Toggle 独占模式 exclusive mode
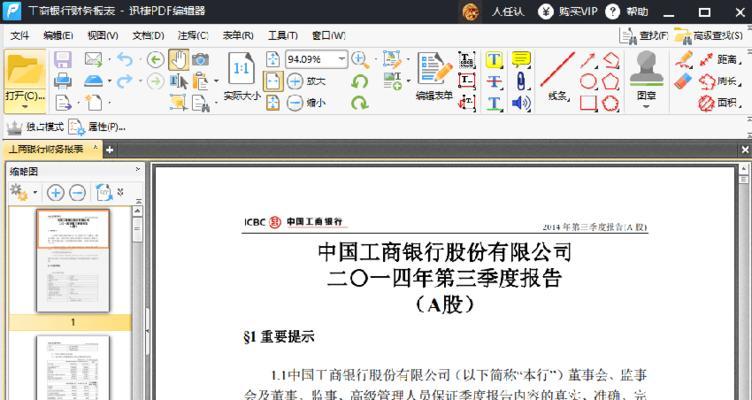 [35, 127]
